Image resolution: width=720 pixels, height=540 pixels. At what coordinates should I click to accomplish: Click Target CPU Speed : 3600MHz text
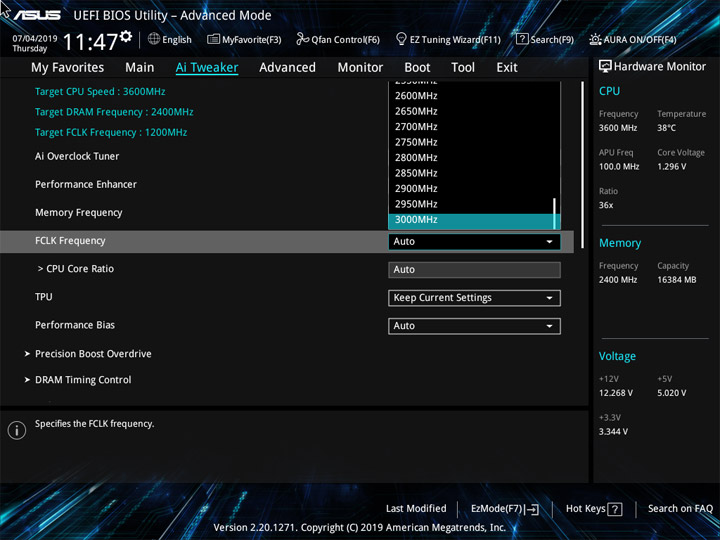click(100, 92)
